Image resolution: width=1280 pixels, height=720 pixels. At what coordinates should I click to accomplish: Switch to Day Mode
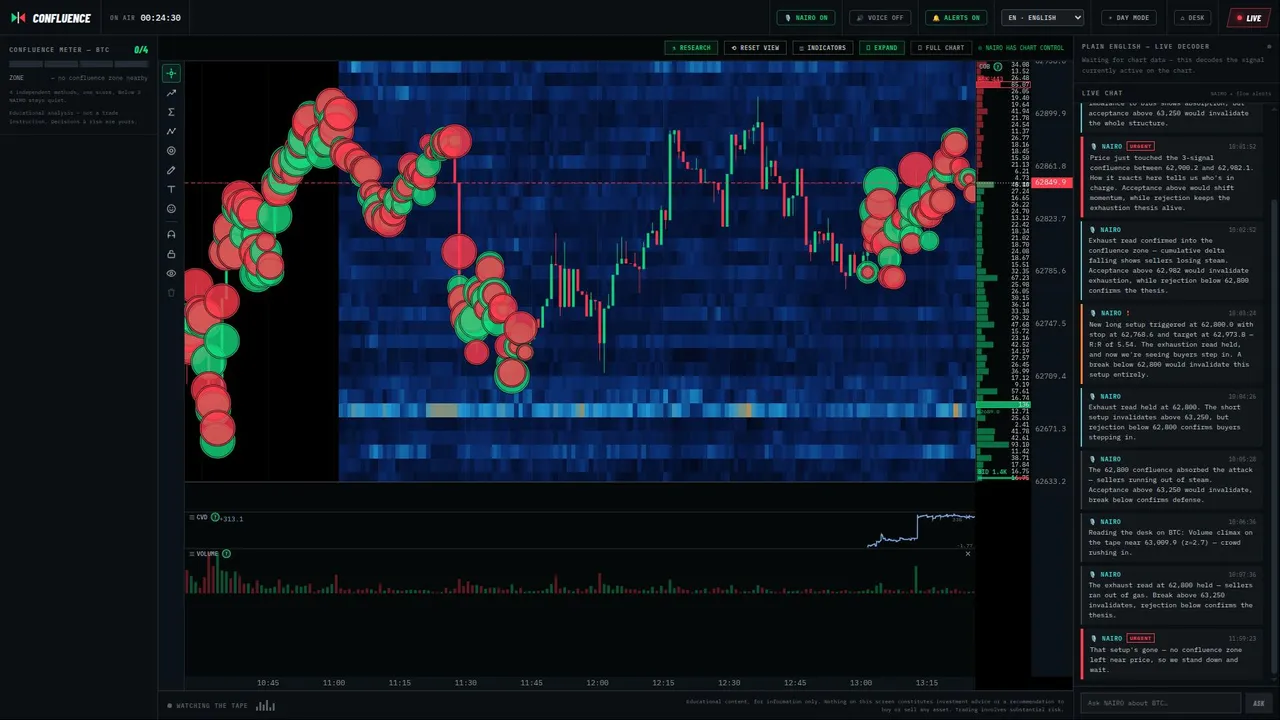1129,17
